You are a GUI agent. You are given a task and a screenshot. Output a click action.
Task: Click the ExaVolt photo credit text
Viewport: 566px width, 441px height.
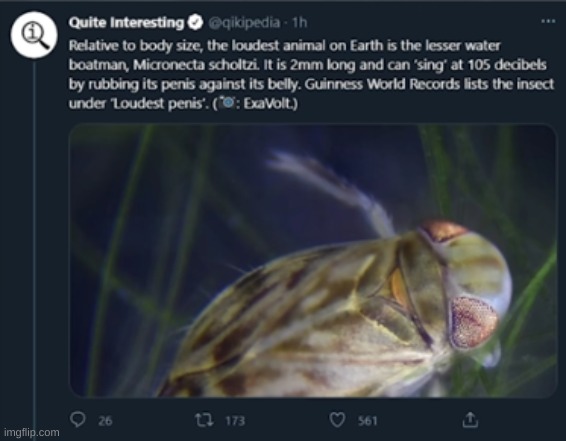coord(269,104)
